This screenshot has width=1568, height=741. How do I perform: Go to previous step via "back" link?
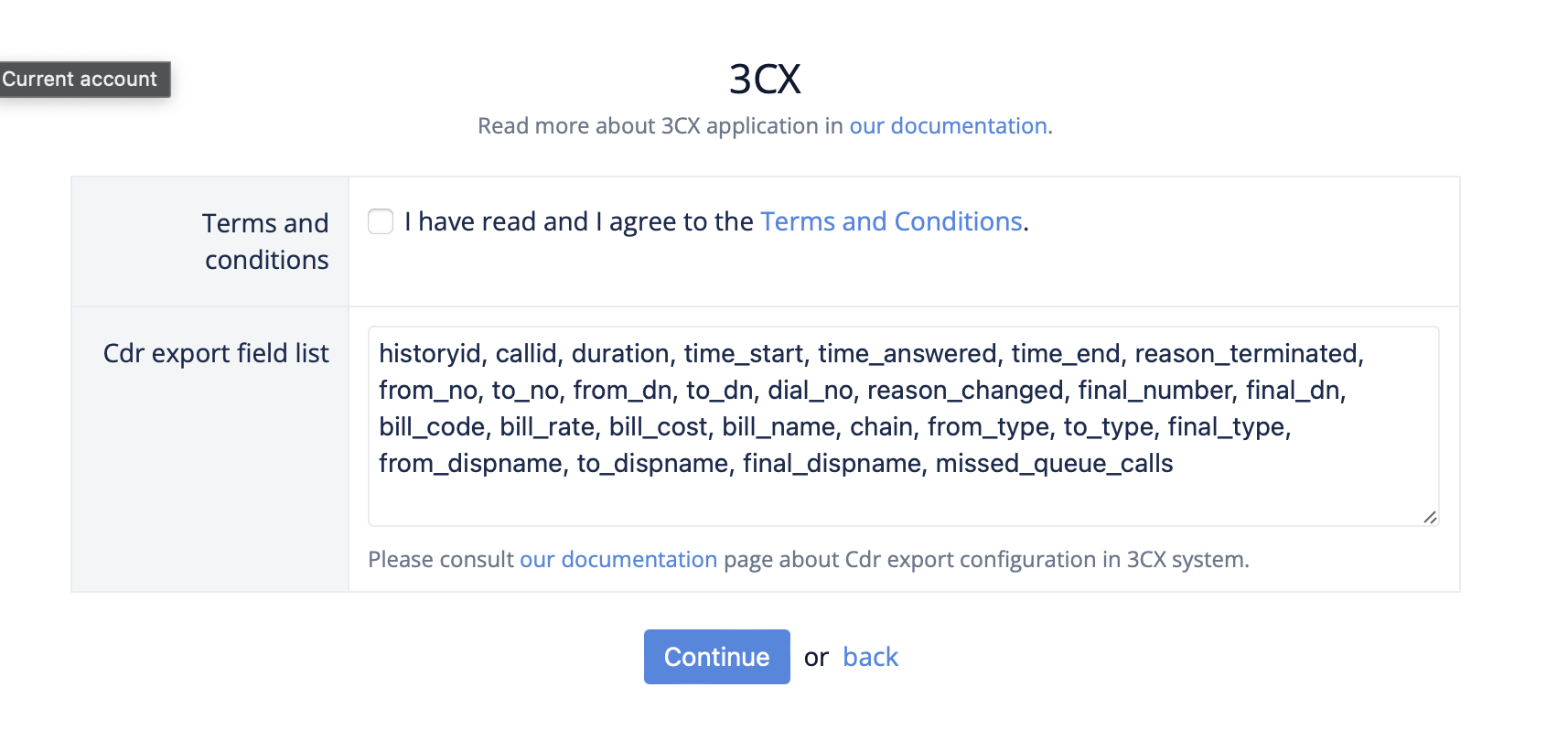870,657
